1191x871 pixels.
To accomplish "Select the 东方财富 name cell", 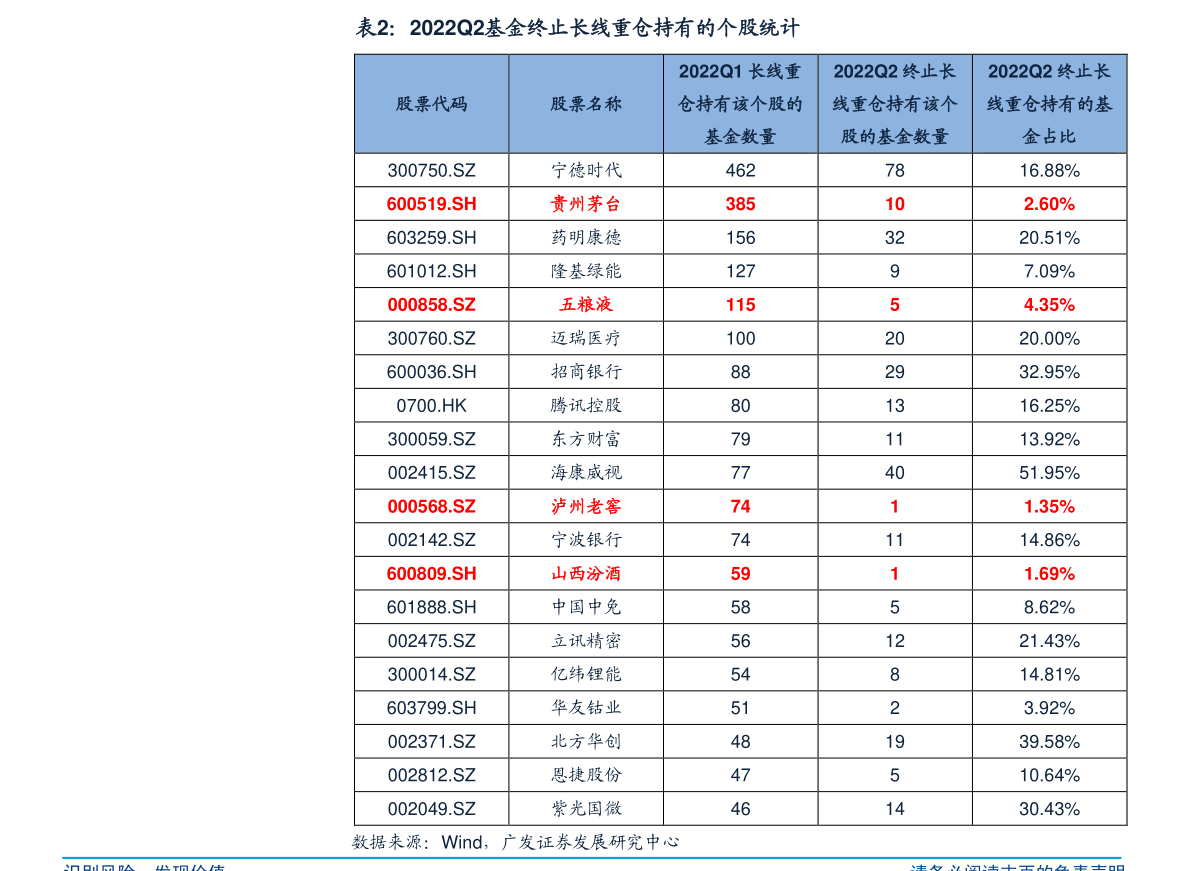I will [x=586, y=439].
